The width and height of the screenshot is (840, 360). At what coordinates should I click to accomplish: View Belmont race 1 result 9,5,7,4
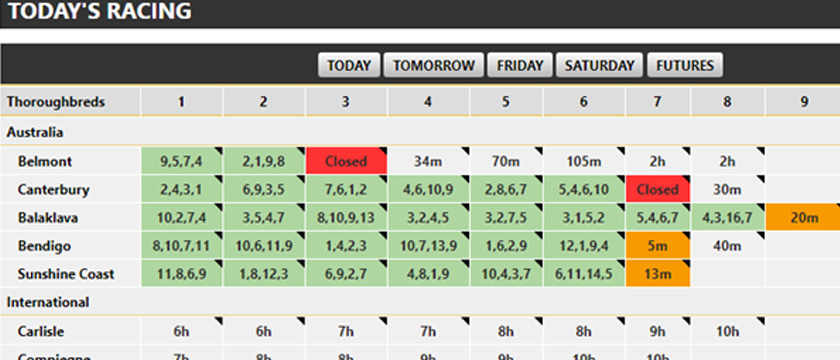coord(182,161)
